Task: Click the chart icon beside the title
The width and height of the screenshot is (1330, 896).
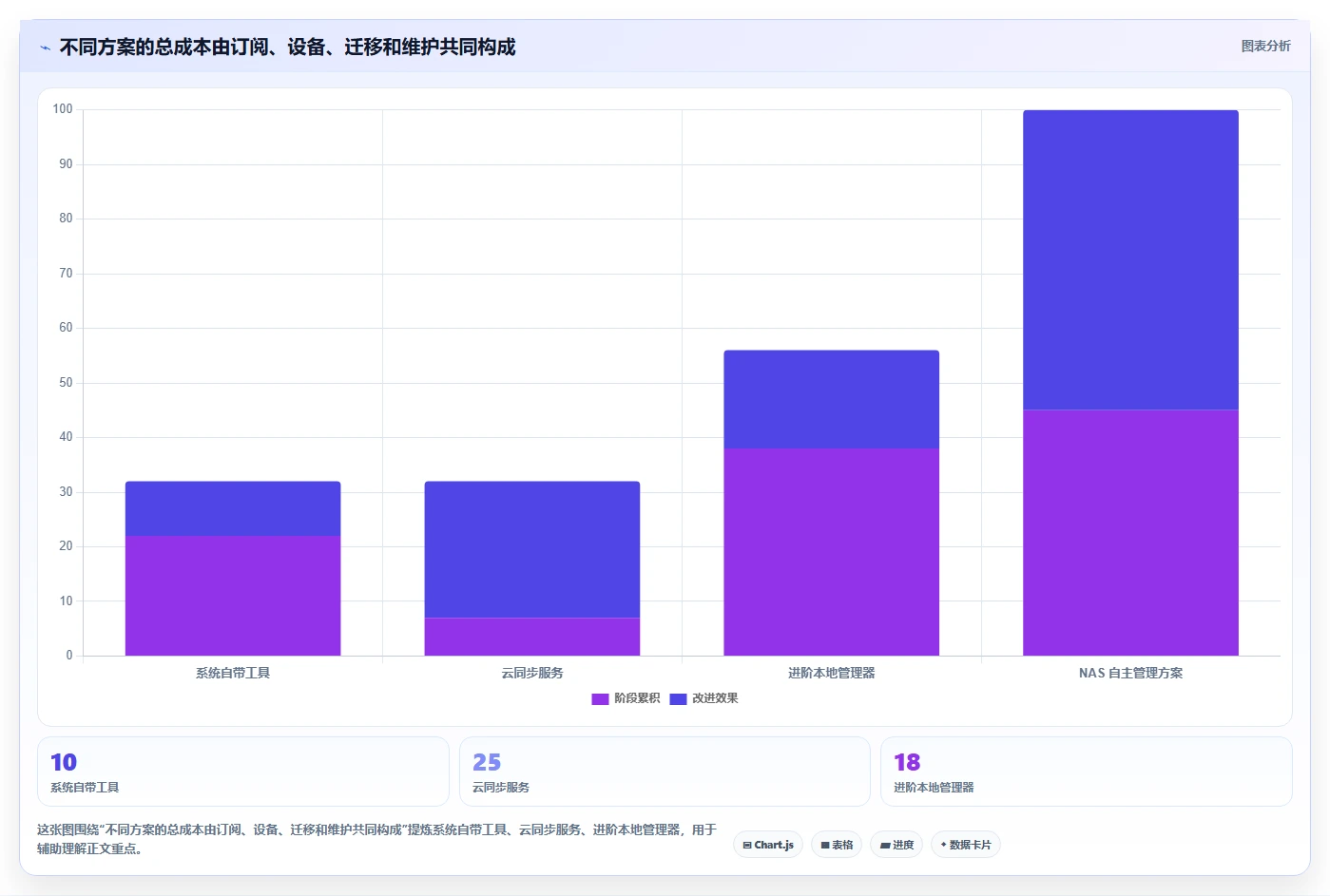Action: tap(45, 48)
